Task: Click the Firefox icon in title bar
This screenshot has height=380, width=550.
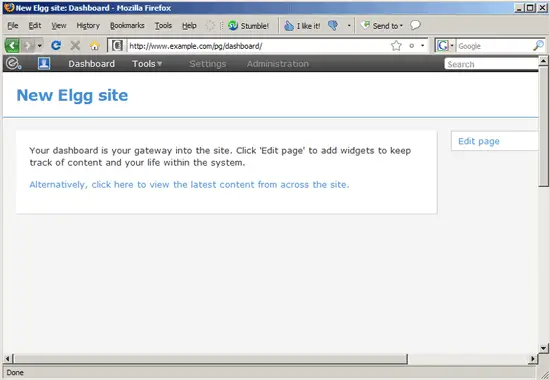Action: coord(9,7)
